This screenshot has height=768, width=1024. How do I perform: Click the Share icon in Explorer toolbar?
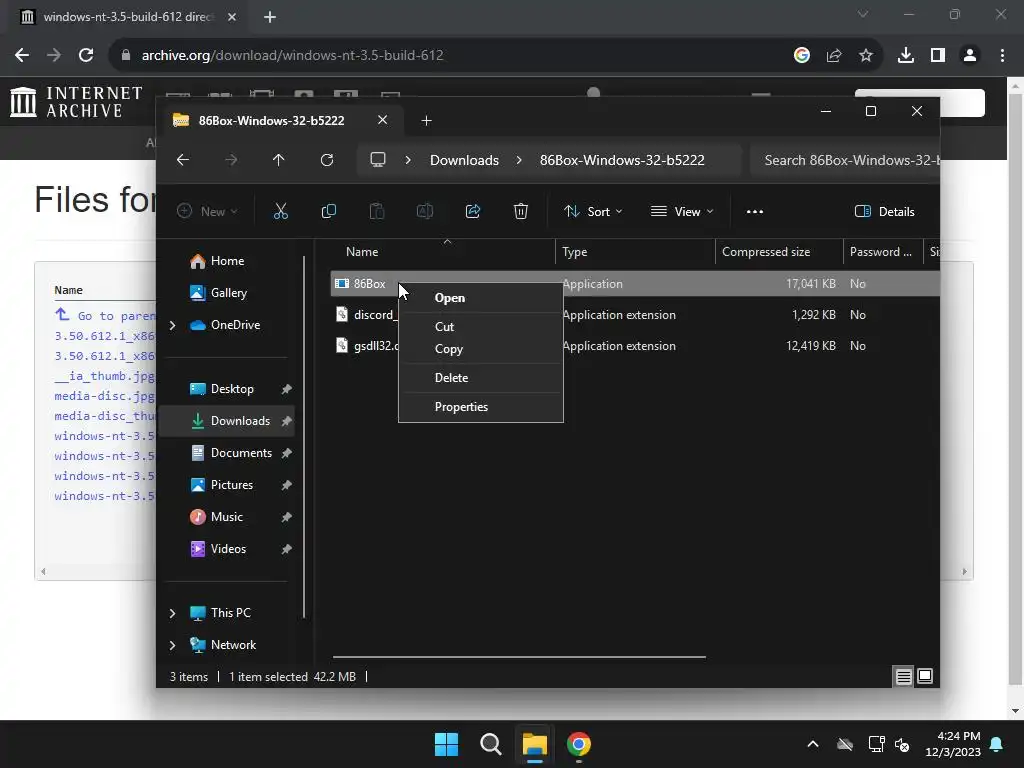pos(473,212)
